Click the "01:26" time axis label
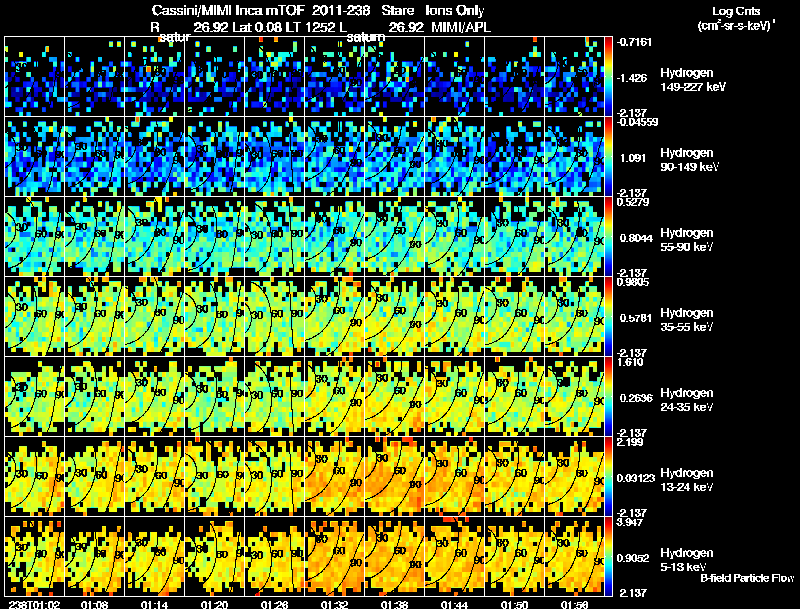The width and height of the screenshot is (800, 609). pyautogui.click(x=274, y=604)
